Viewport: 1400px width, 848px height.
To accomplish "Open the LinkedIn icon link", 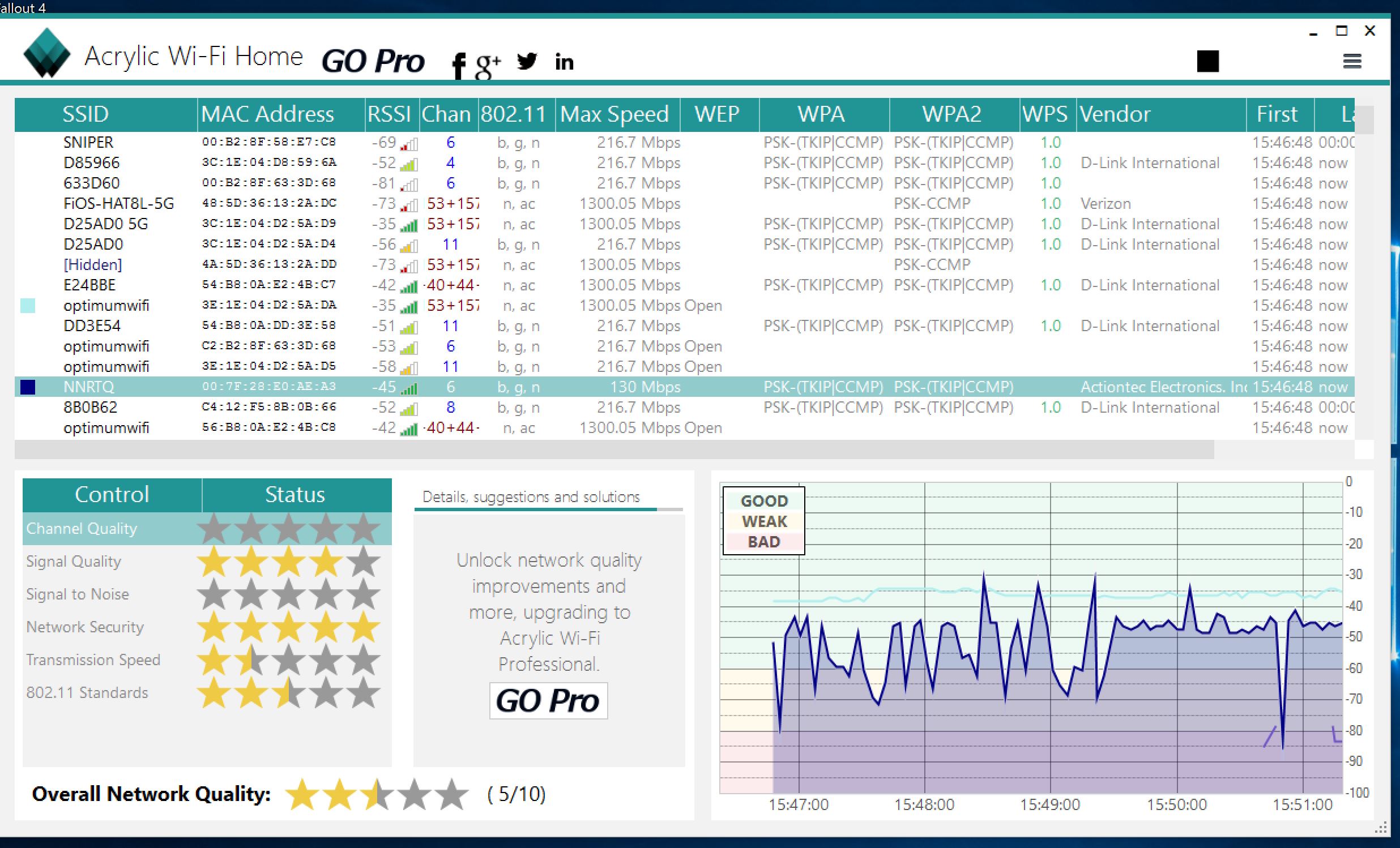I will click(564, 62).
